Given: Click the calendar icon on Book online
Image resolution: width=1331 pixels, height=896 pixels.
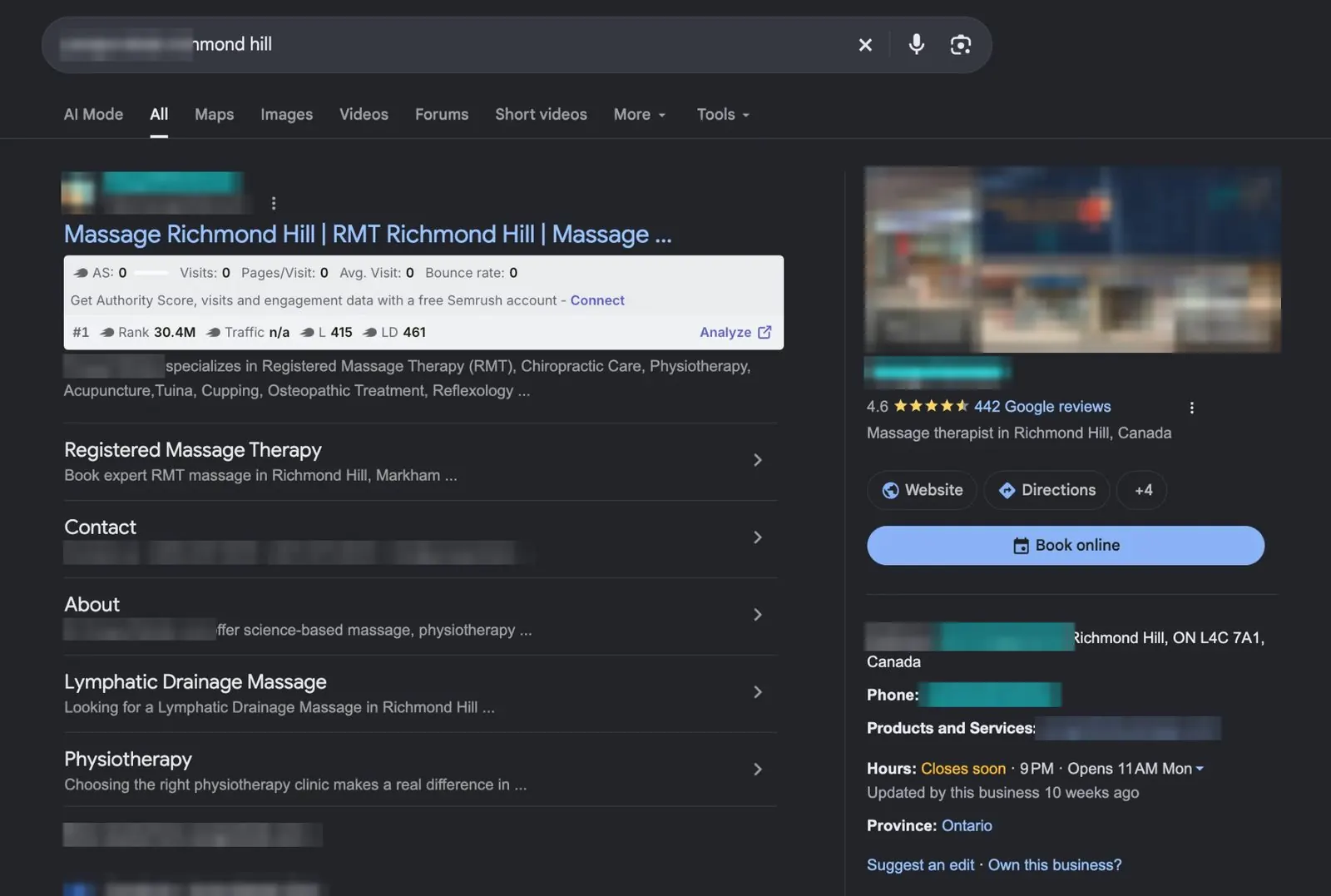Looking at the screenshot, I should tap(1021, 546).
